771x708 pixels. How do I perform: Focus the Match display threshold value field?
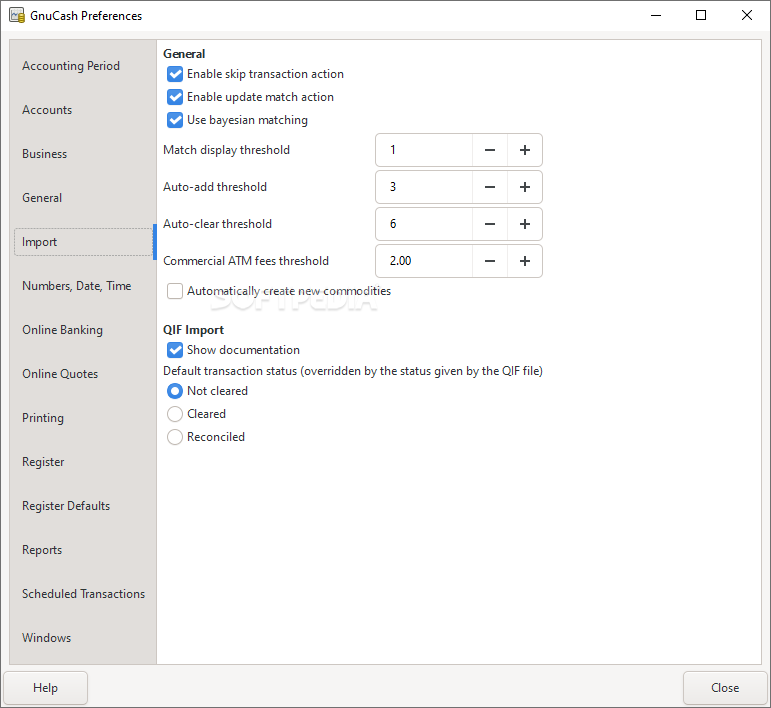(424, 150)
